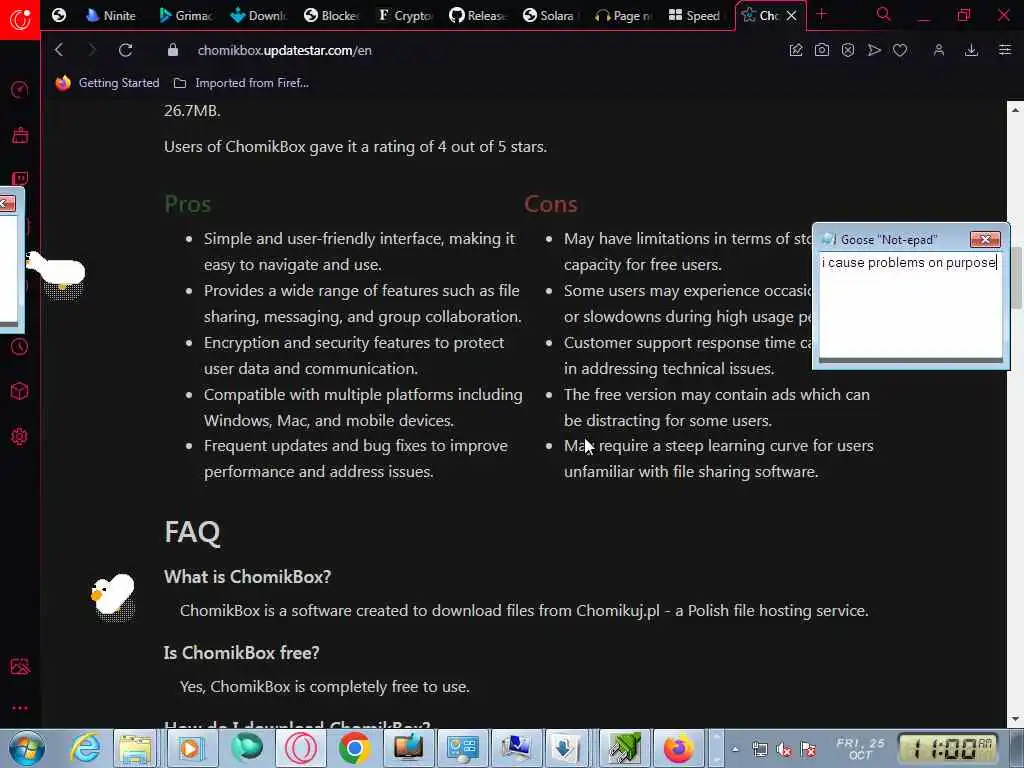The width and height of the screenshot is (1024, 768).
Task: Switch to the Grimac tab
Action: pyautogui.click(x=185, y=15)
